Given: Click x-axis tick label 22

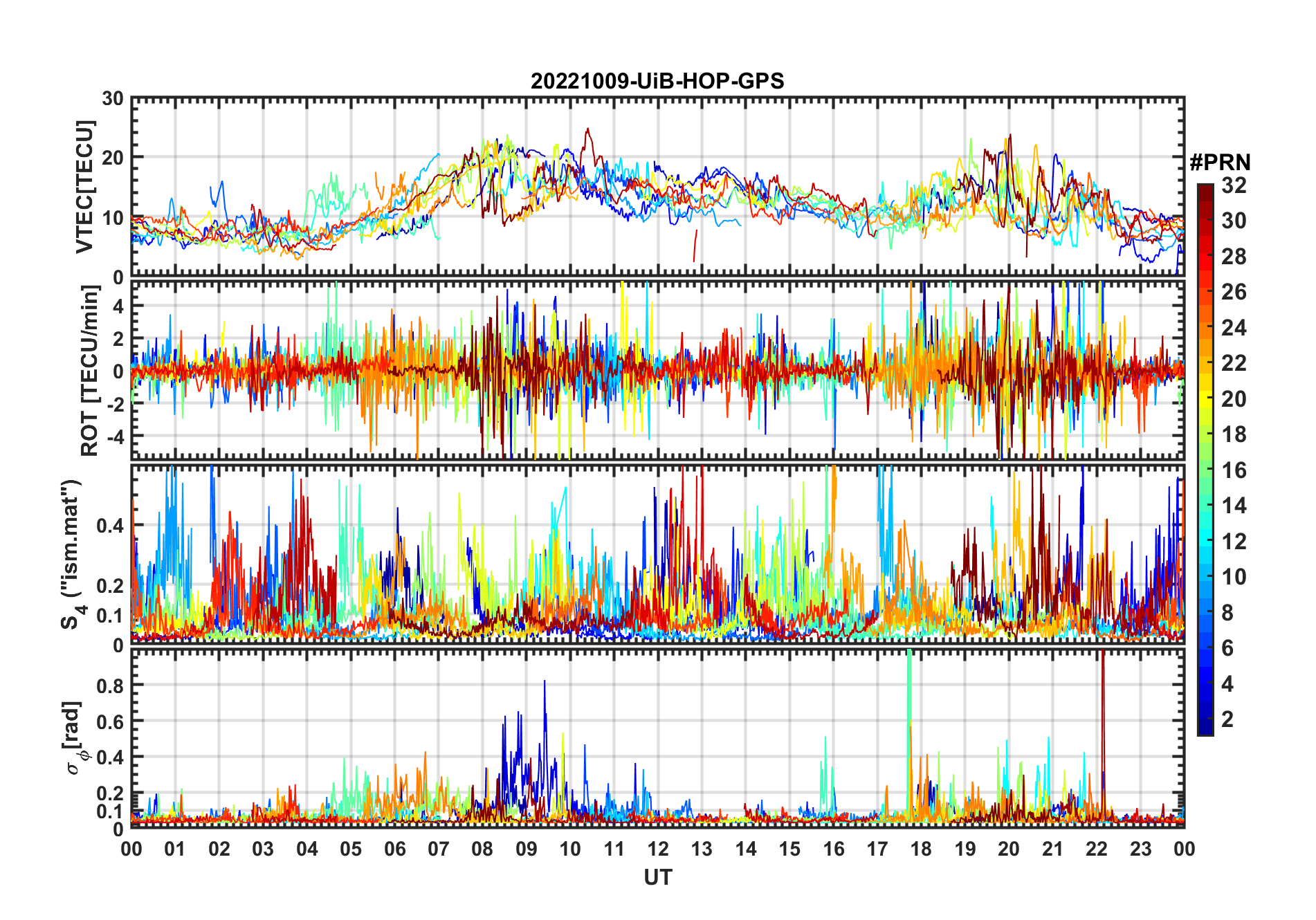Looking at the screenshot, I should [1097, 849].
